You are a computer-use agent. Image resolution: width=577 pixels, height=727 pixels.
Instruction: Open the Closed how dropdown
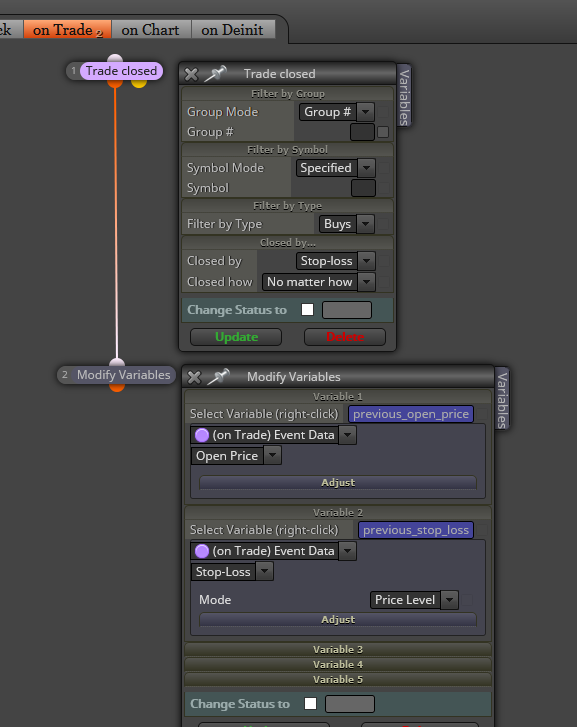pos(318,282)
